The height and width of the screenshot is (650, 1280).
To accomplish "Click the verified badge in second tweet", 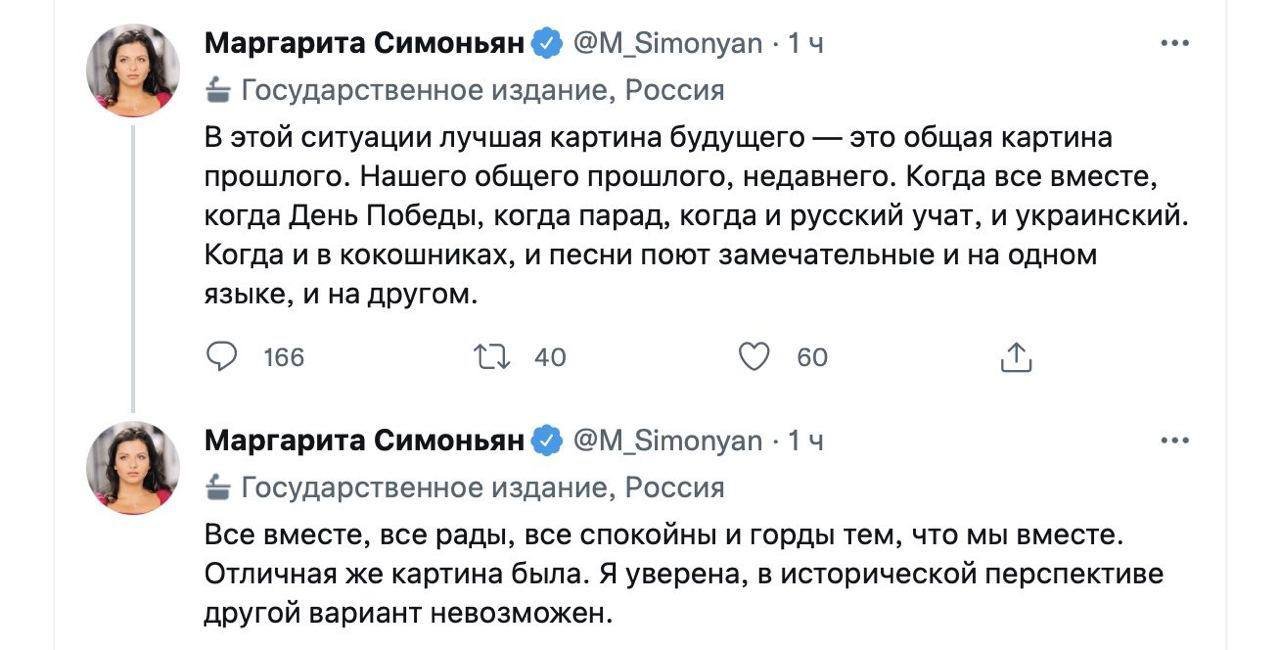I will (546, 440).
